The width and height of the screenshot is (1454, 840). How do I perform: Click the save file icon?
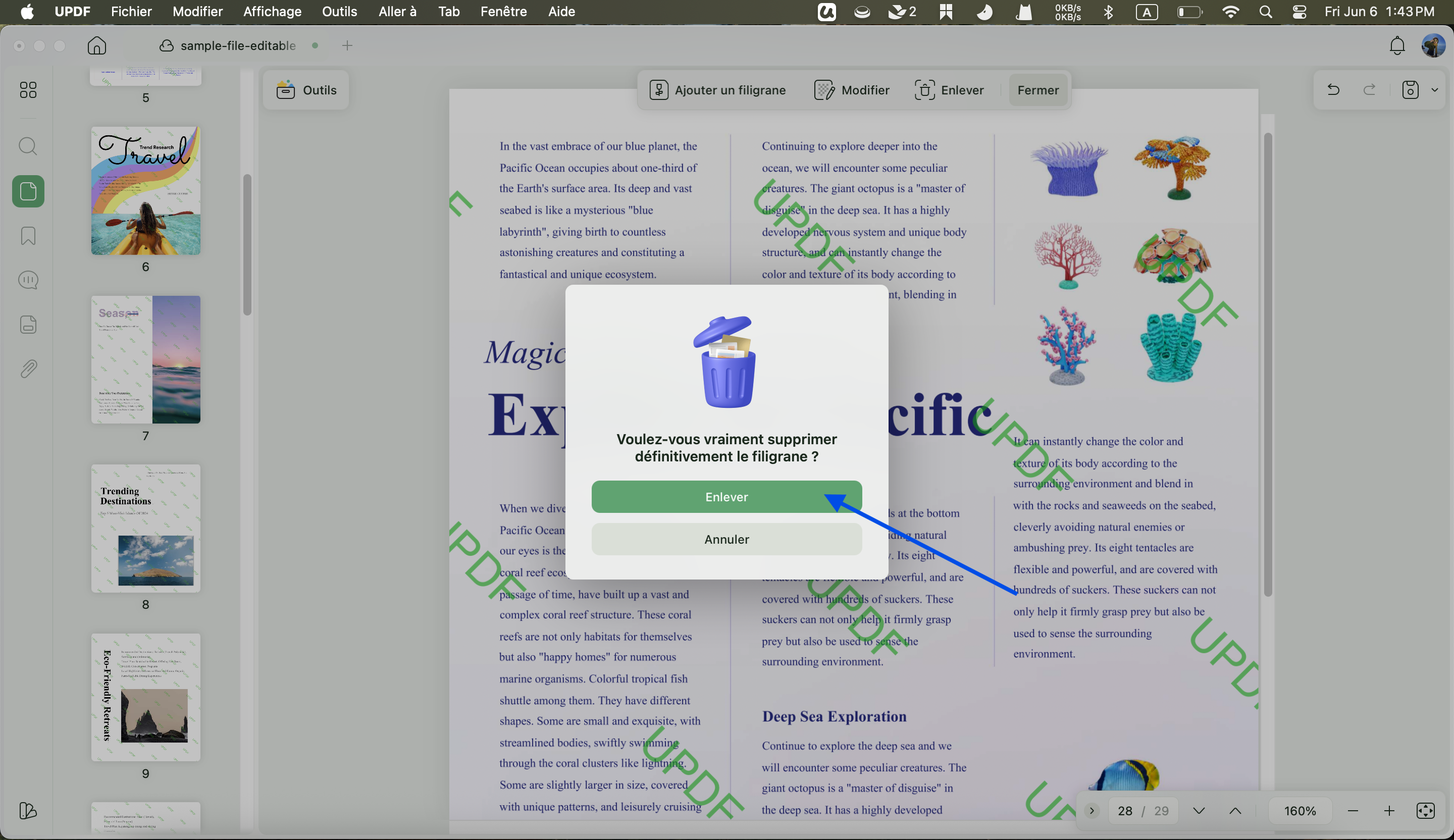pyautogui.click(x=1410, y=90)
